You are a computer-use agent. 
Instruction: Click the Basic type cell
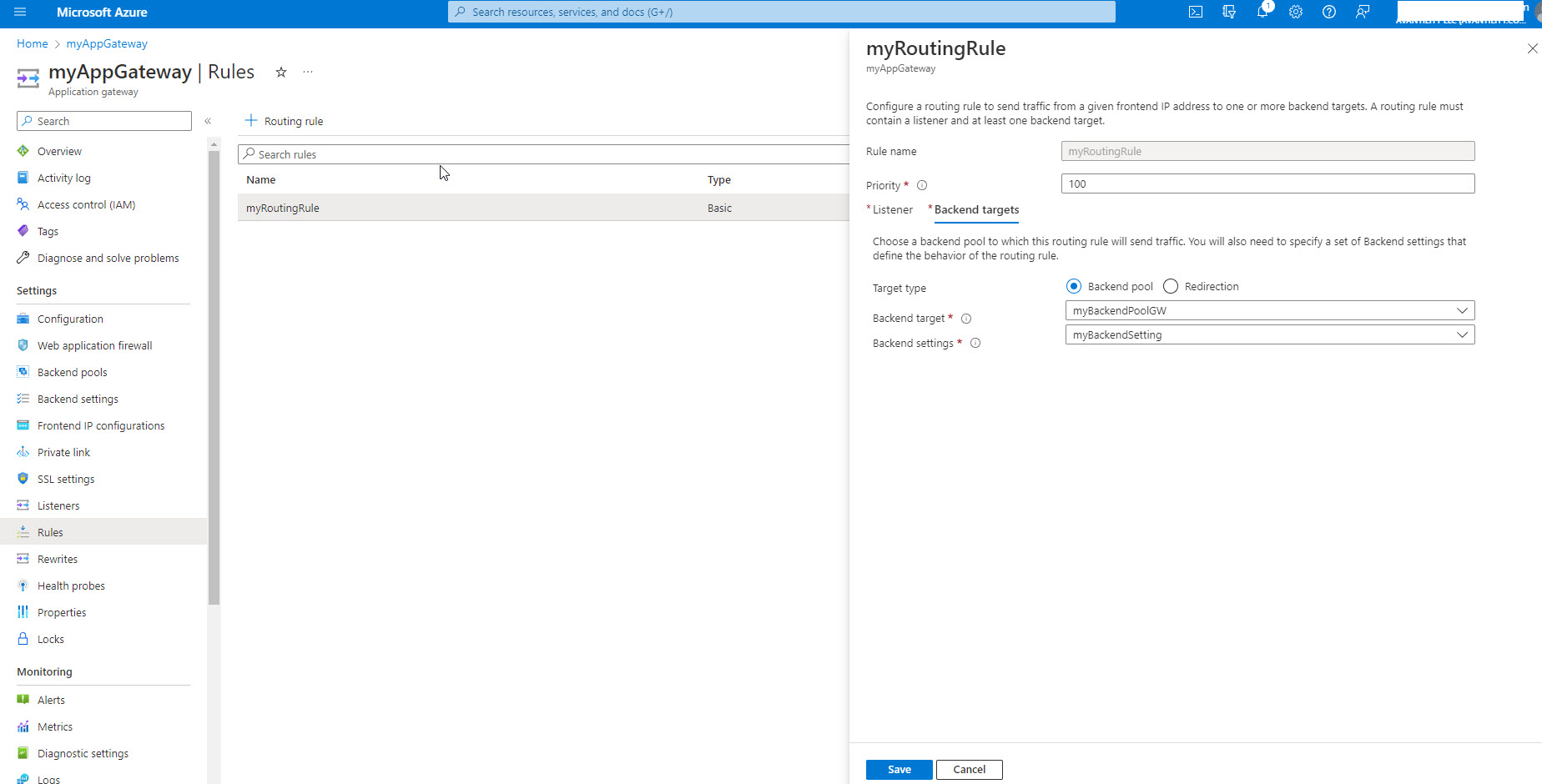pyautogui.click(x=719, y=208)
